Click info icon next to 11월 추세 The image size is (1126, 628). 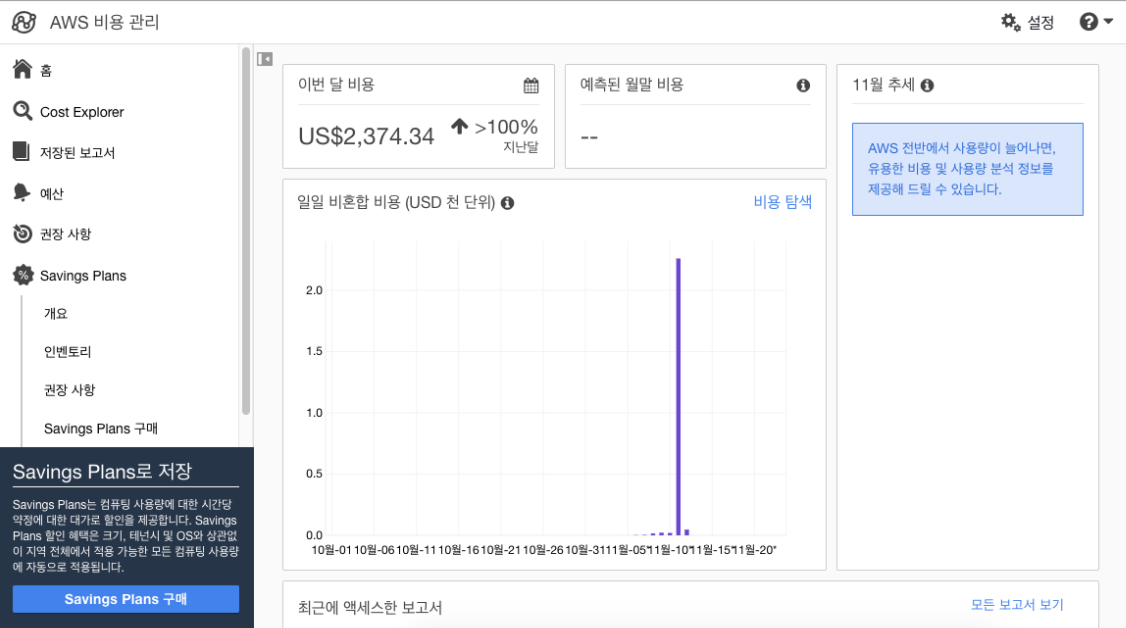click(x=927, y=85)
